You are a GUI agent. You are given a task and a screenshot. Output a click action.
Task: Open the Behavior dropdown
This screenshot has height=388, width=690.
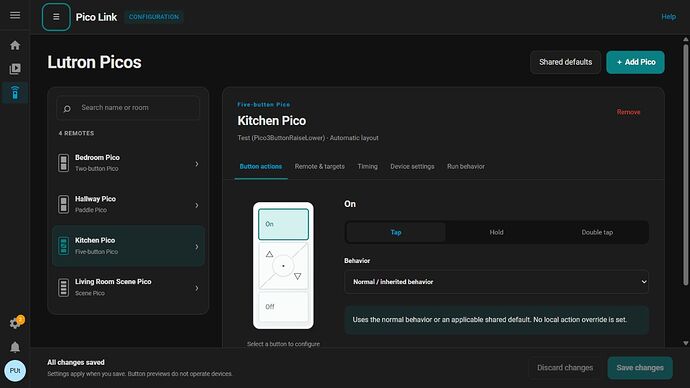click(496, 282)
